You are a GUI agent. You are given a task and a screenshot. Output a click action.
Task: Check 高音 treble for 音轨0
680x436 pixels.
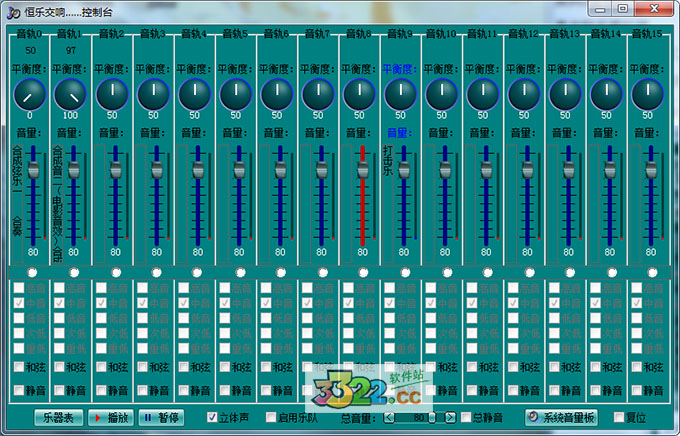[19, 288]
